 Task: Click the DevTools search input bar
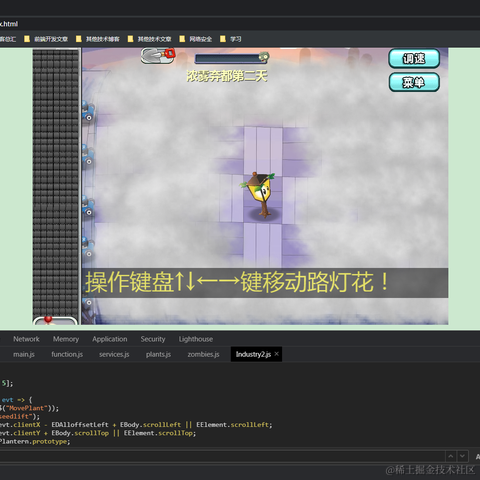point(222,456)
